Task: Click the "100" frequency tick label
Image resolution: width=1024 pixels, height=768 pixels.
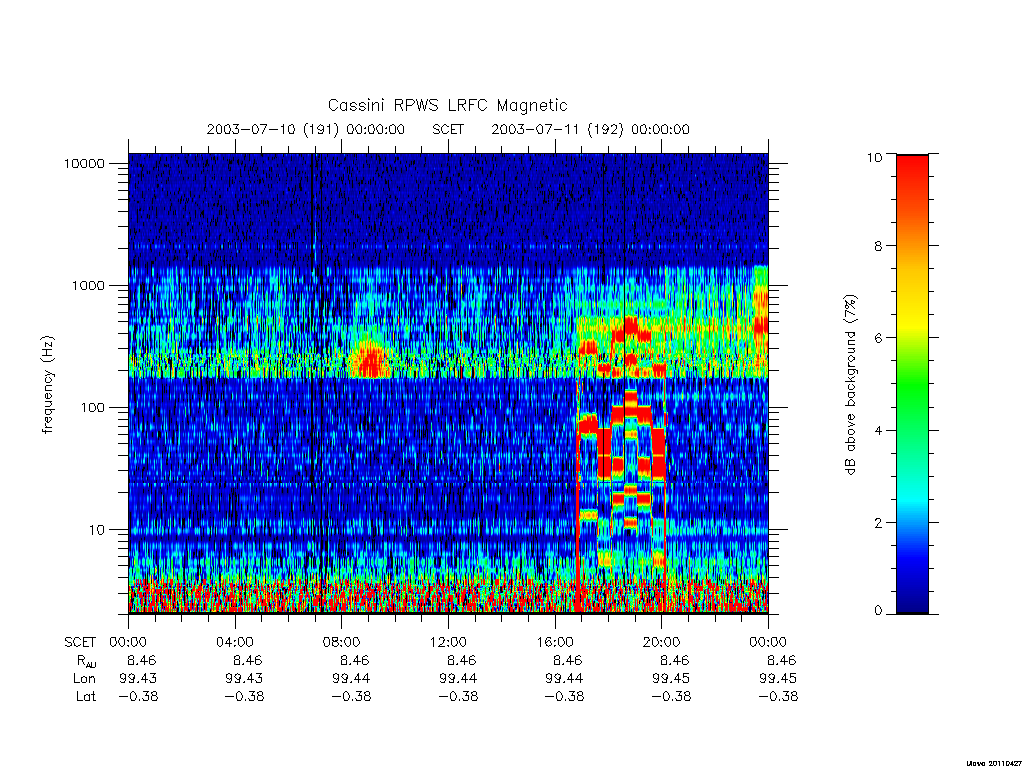Action: pyautogui.click(x=93, y=408)
